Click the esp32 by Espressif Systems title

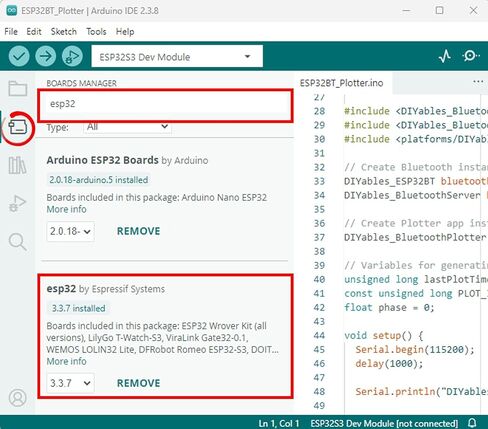(x=105, y=289)
